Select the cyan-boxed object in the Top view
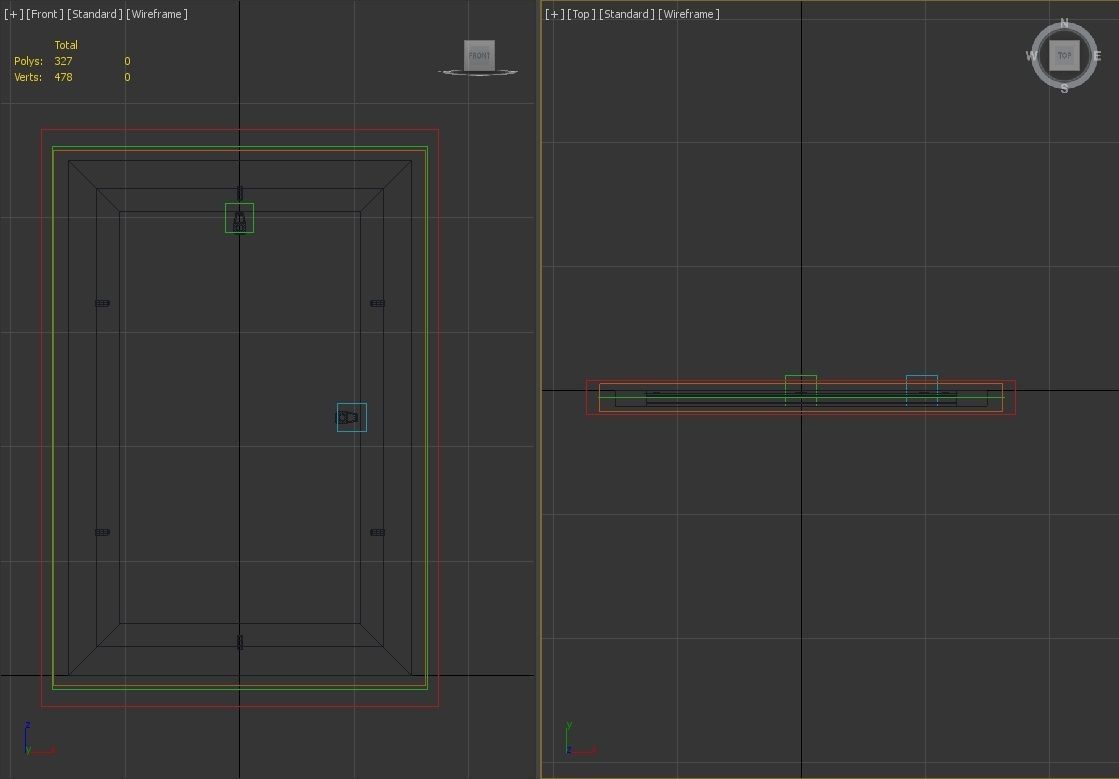1119x779 pixels. point(922,390)
